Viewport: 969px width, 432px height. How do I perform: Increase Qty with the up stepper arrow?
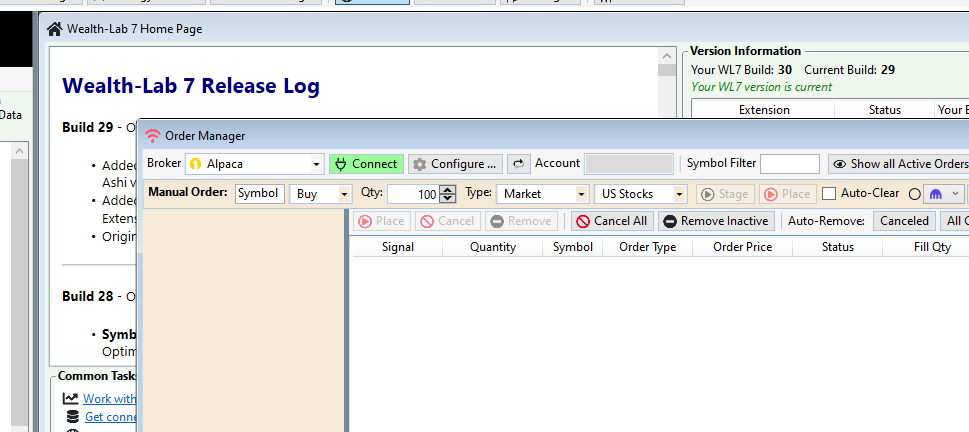coord(449,190)
